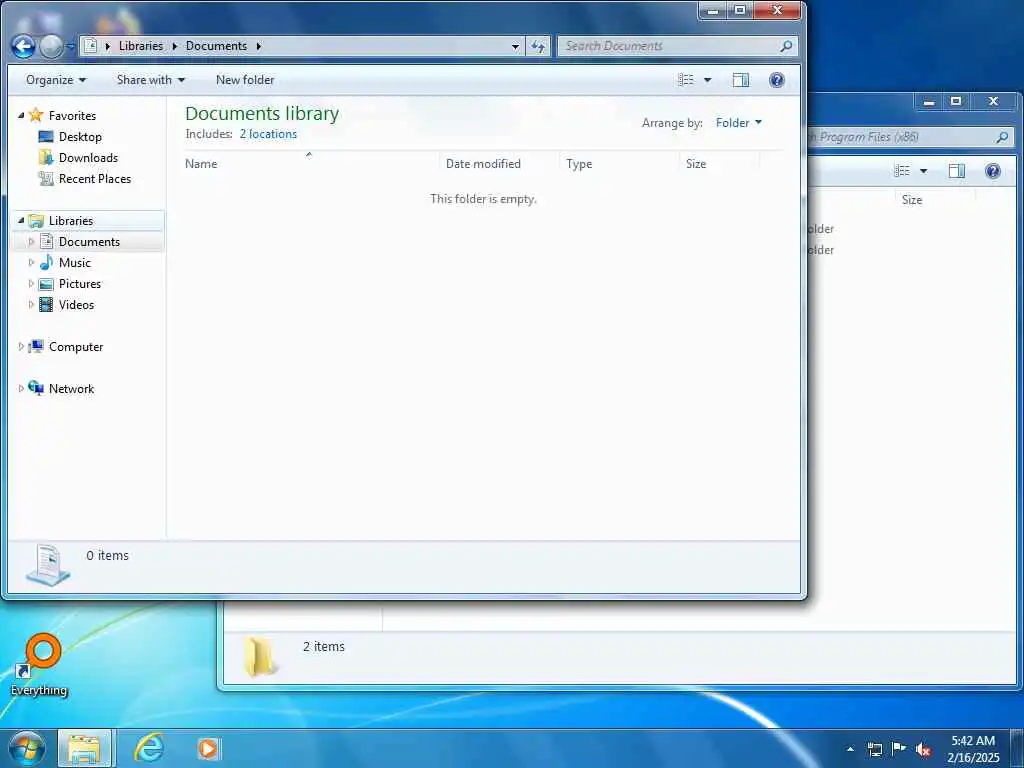Go back using the blue Back arrow
Screen dimensions: 1024x768
tap(23, 46)
